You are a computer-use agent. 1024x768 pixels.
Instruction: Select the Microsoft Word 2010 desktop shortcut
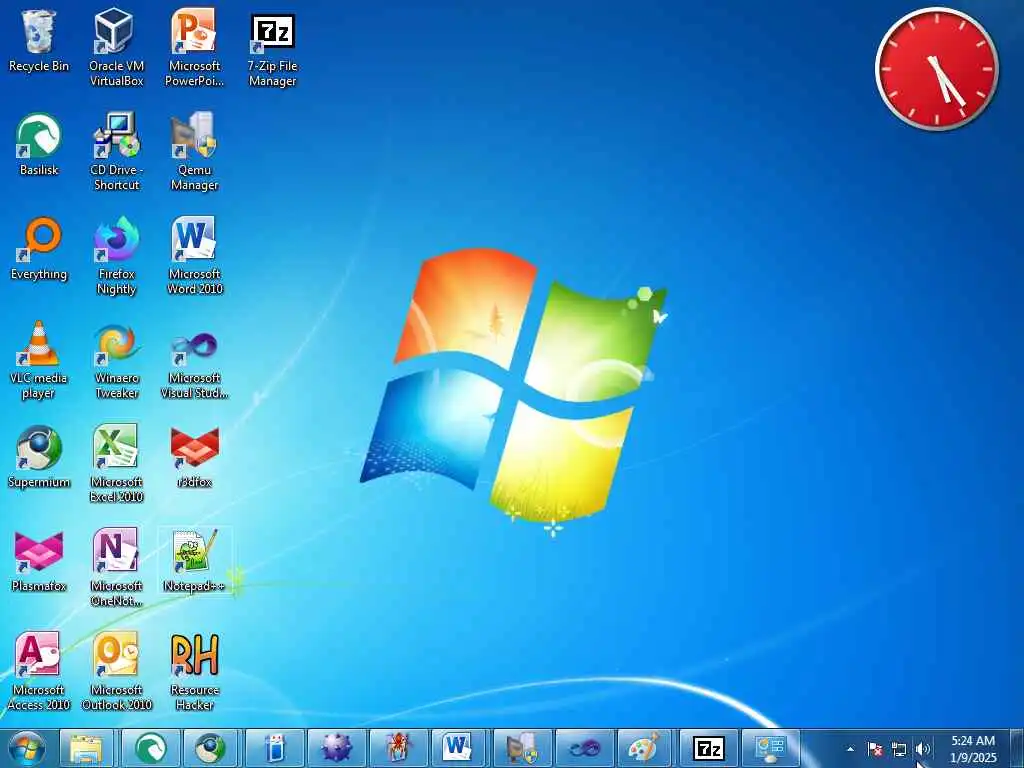coord(194,255)
